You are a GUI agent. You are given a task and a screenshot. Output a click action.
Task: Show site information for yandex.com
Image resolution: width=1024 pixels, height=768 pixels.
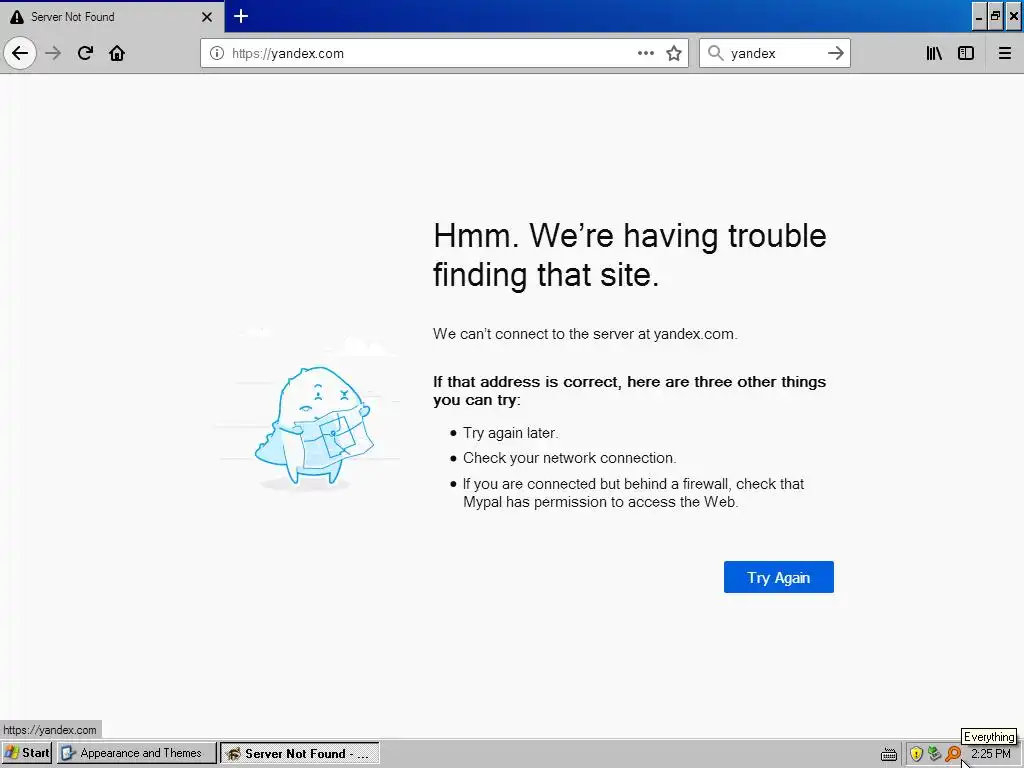(217, 54)
